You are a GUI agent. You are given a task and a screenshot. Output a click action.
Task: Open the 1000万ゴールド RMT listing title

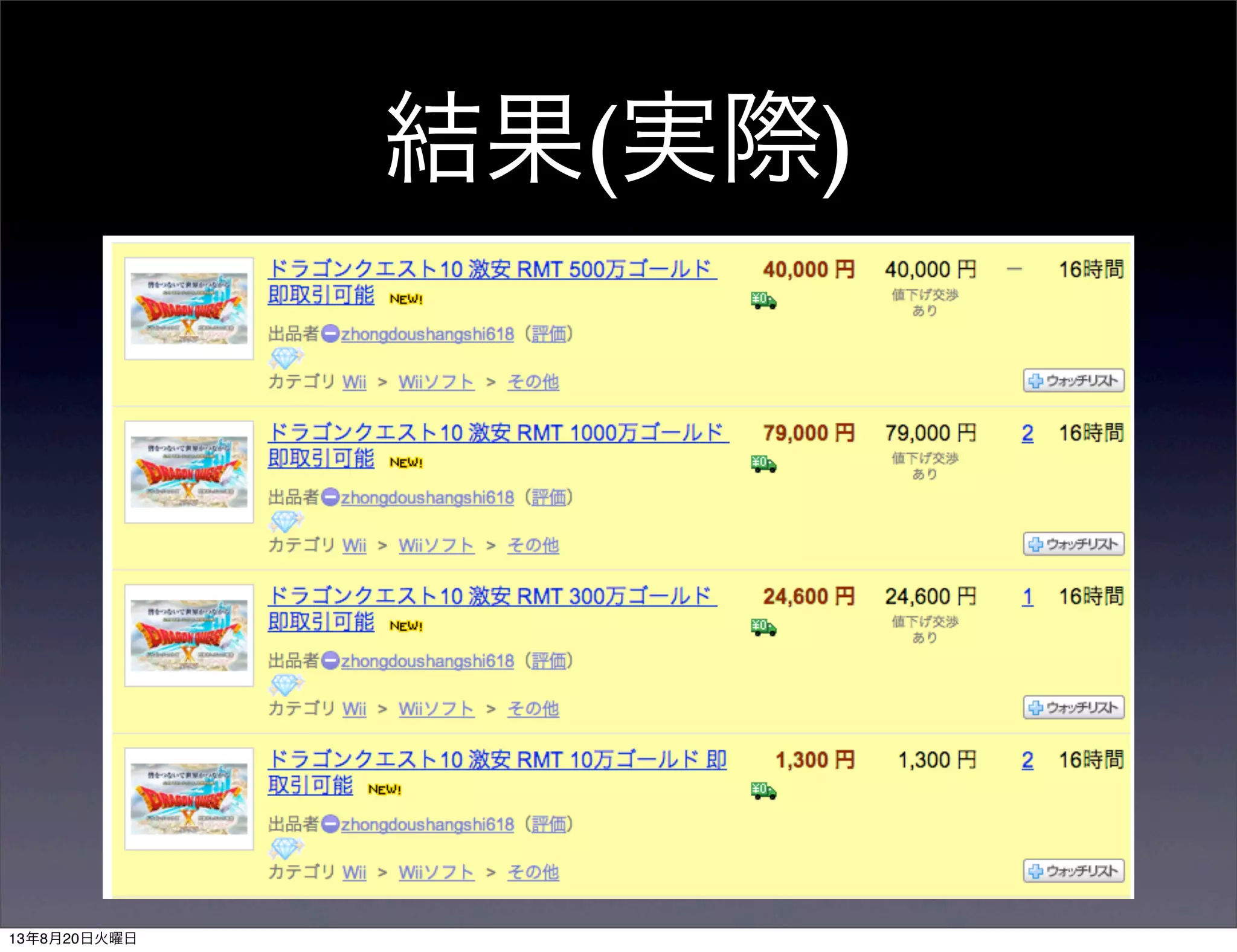tap(498, 445)
